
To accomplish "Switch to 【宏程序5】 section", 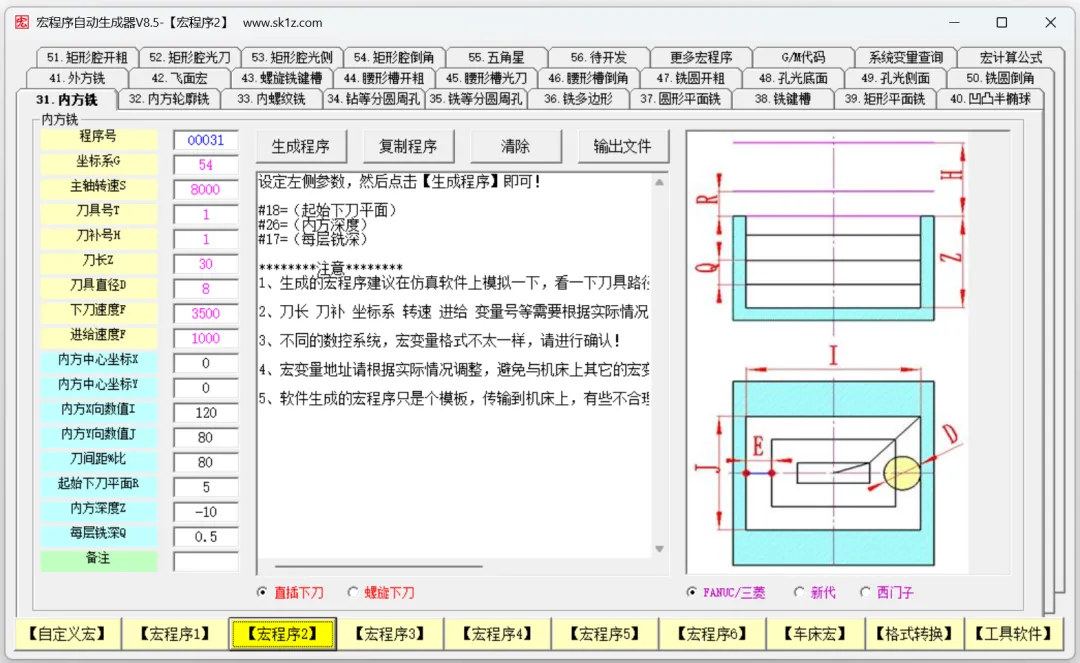I will click(x=605, y=633).
